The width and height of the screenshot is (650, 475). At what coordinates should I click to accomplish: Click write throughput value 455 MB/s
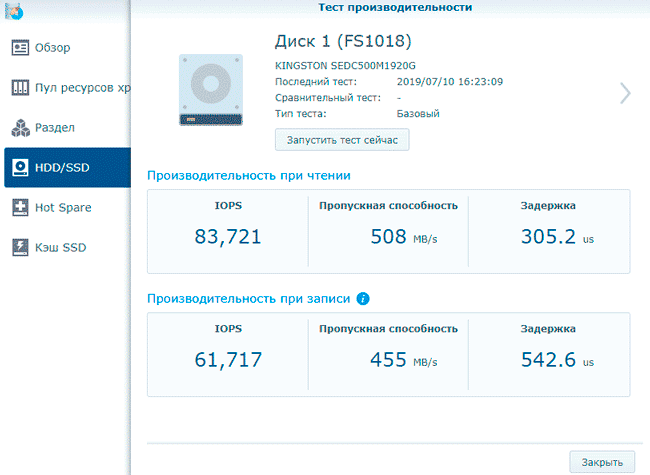coord(404,360)
